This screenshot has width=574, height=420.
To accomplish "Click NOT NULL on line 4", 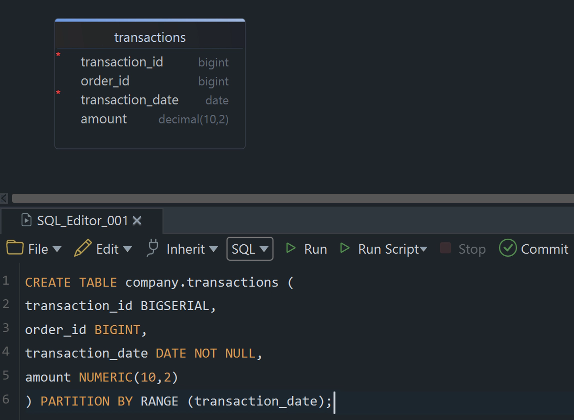I will (225, 353).
